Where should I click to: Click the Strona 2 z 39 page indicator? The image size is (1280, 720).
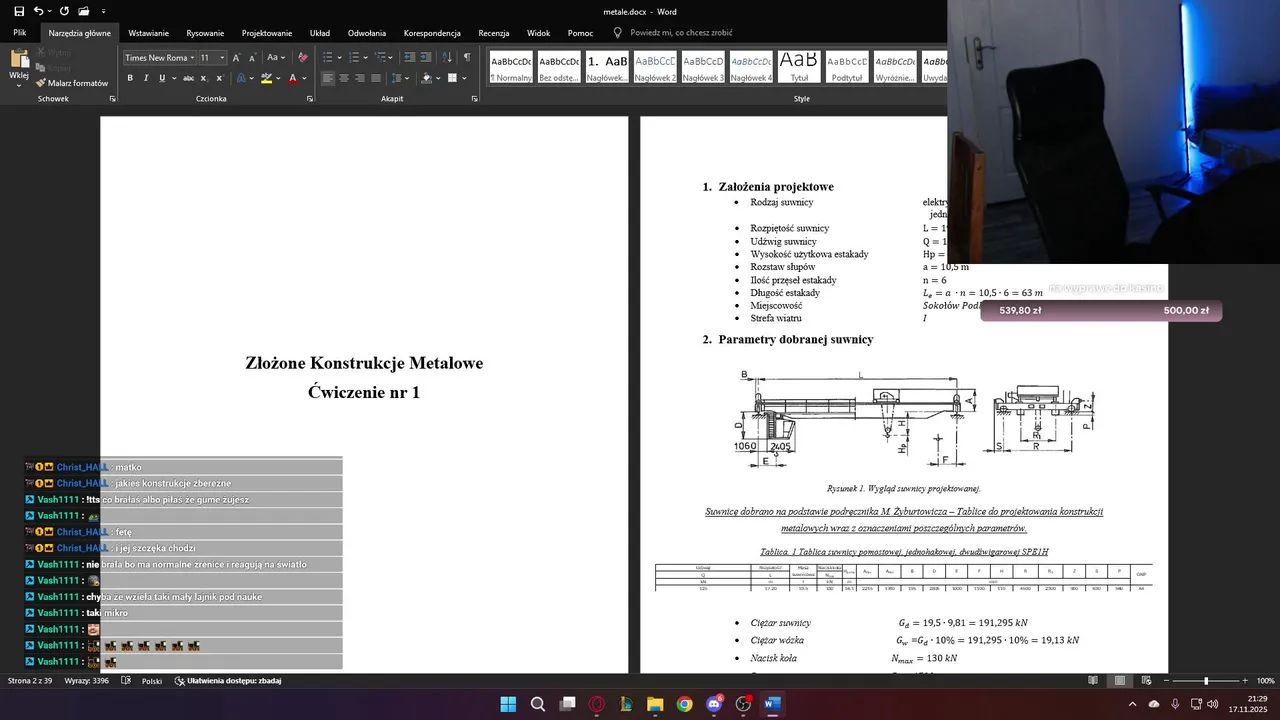30,681
